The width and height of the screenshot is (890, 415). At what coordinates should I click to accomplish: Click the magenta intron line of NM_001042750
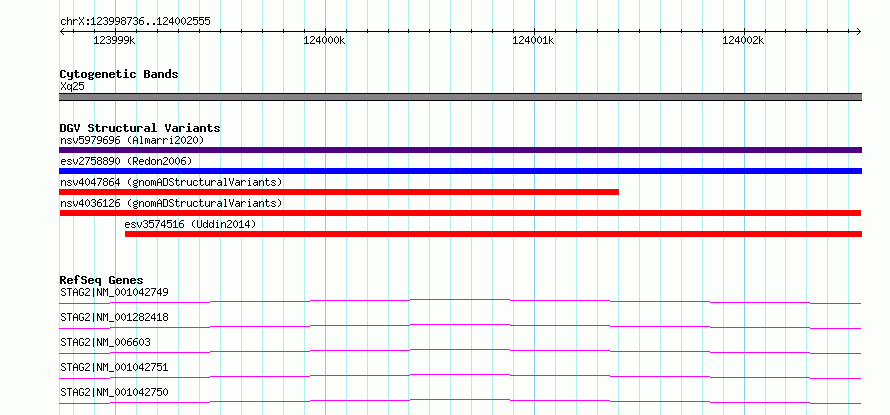(x=460, y=400)
